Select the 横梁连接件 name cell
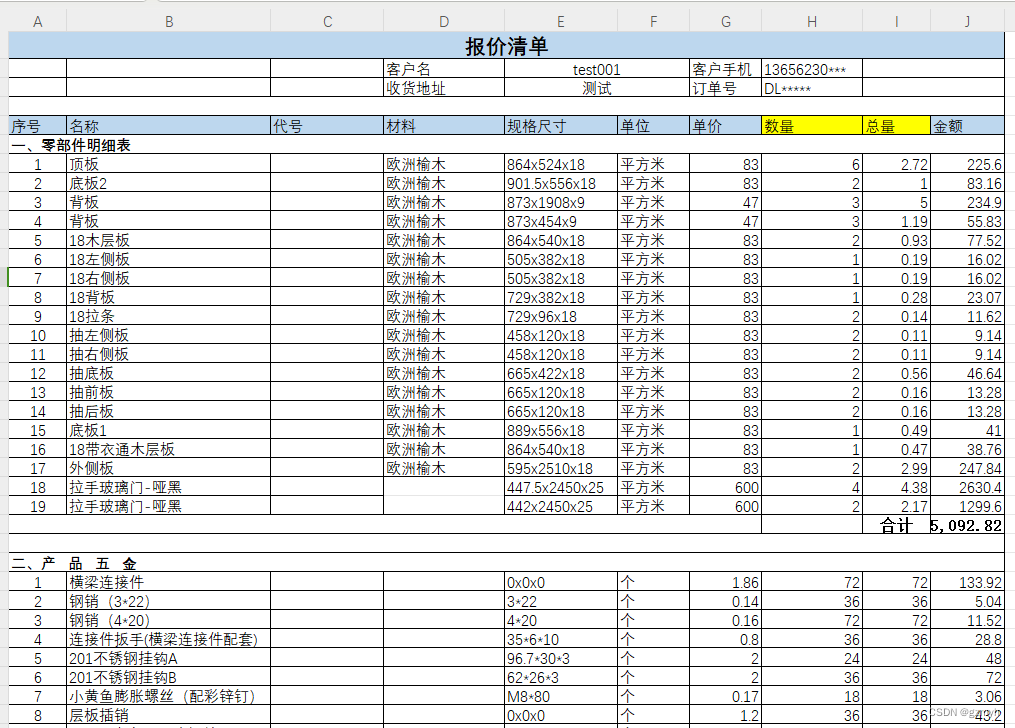This screenshot has height=728, width=1015. point(168,582)
